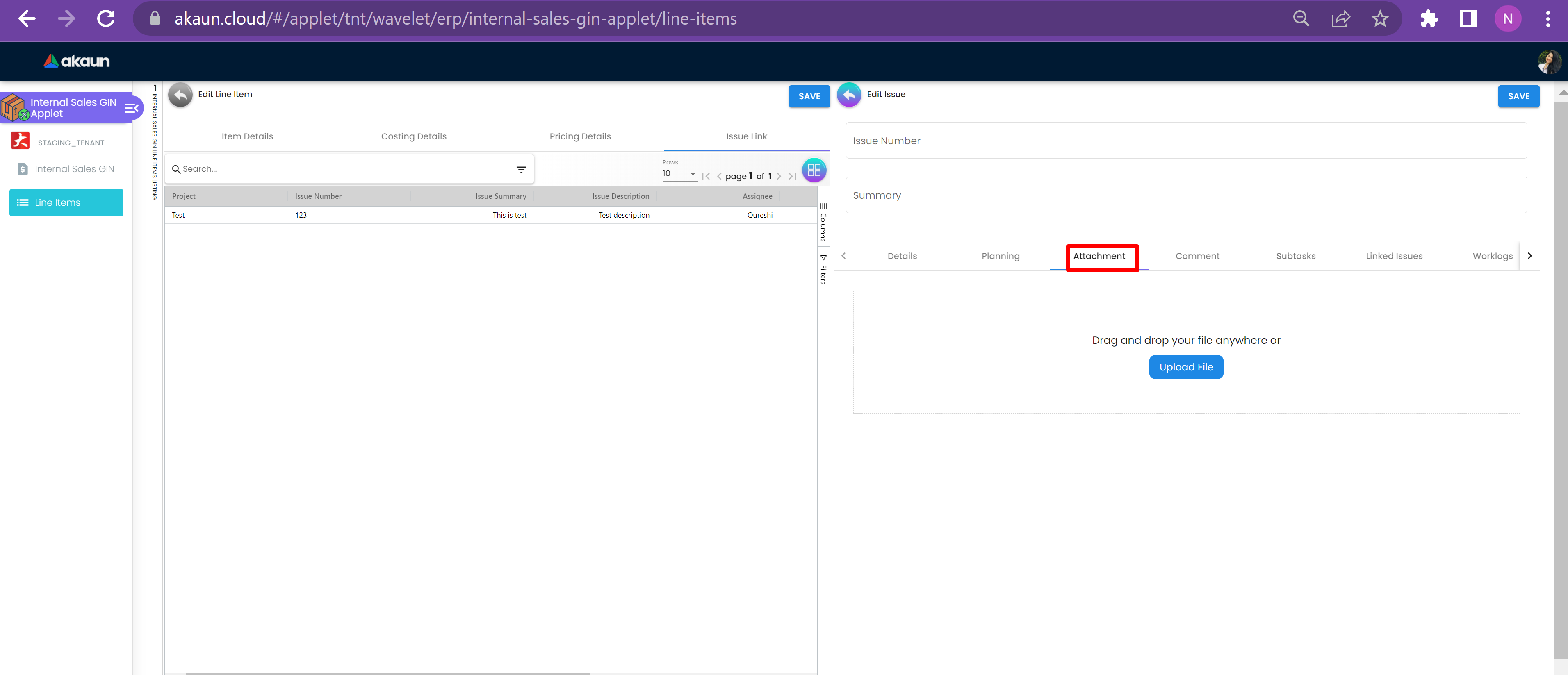
Task: Click the search filter options icon
Action: coord(521,170)
